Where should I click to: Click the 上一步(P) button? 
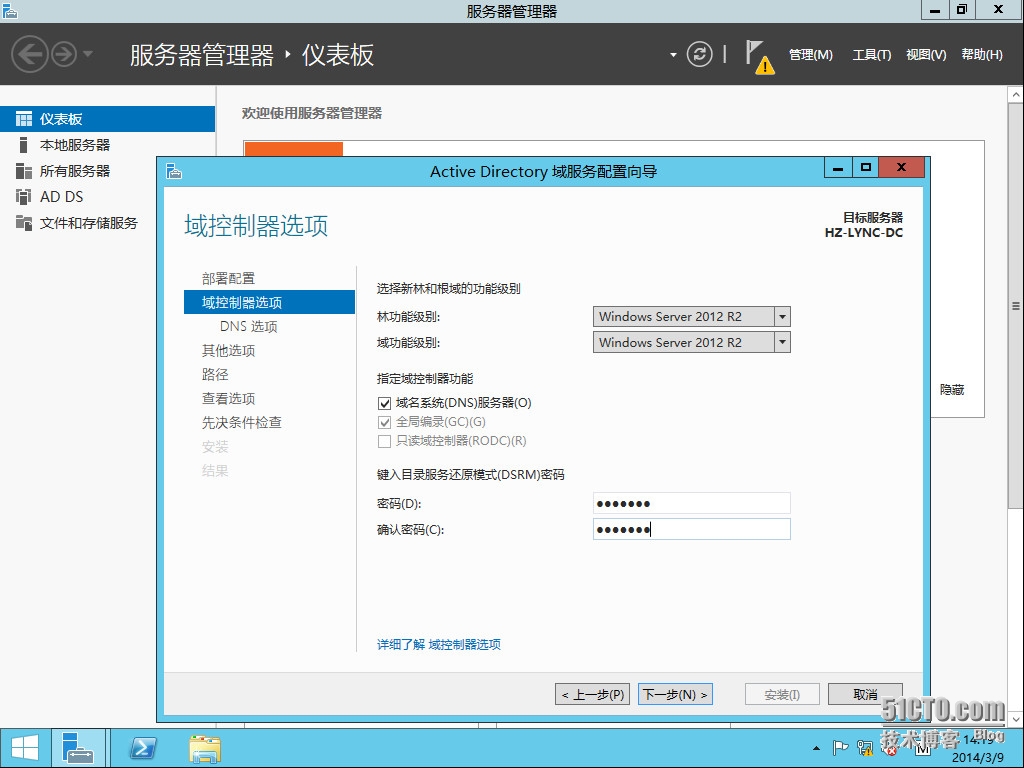pyautogui.click(x=593, y=694)
